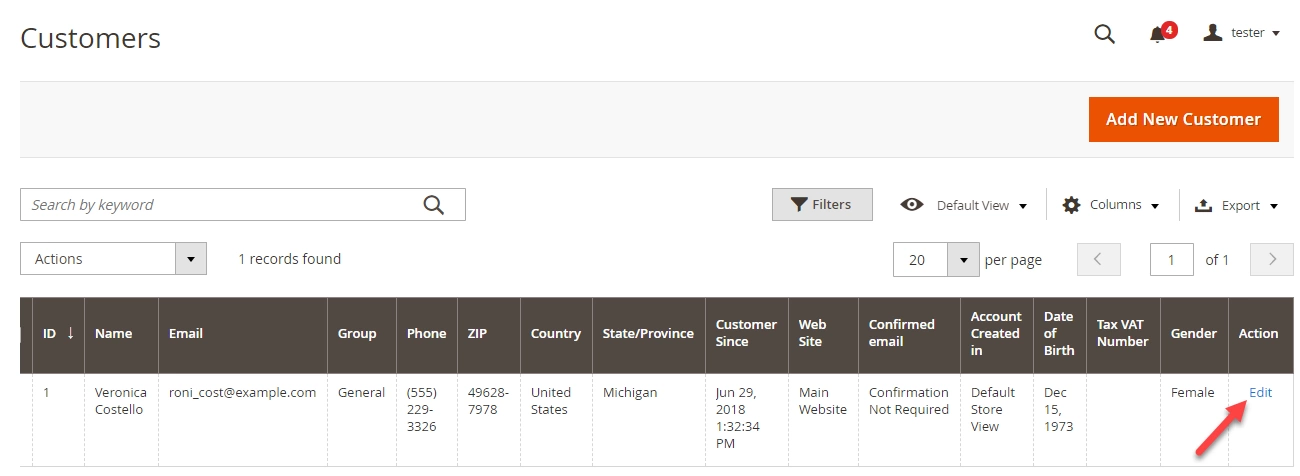The width and height of the screenshot is (1300, 476).
Task: Sort by Web Site column header
Action: coord(824,334)
